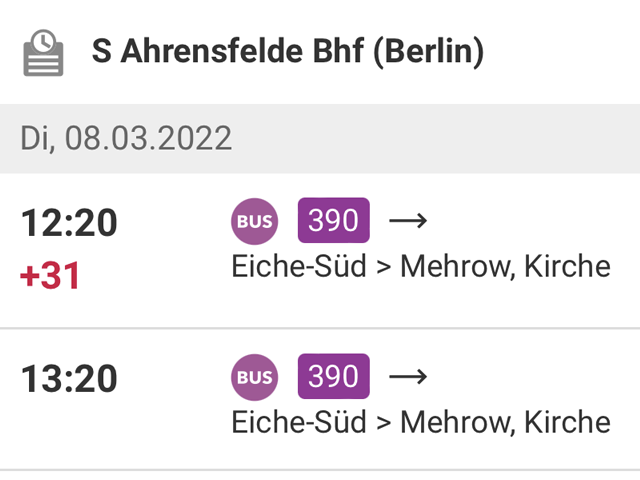Click the arrow next to first 390 badge
Viewport: 640px width, 480px height.
tap(408, 221)
